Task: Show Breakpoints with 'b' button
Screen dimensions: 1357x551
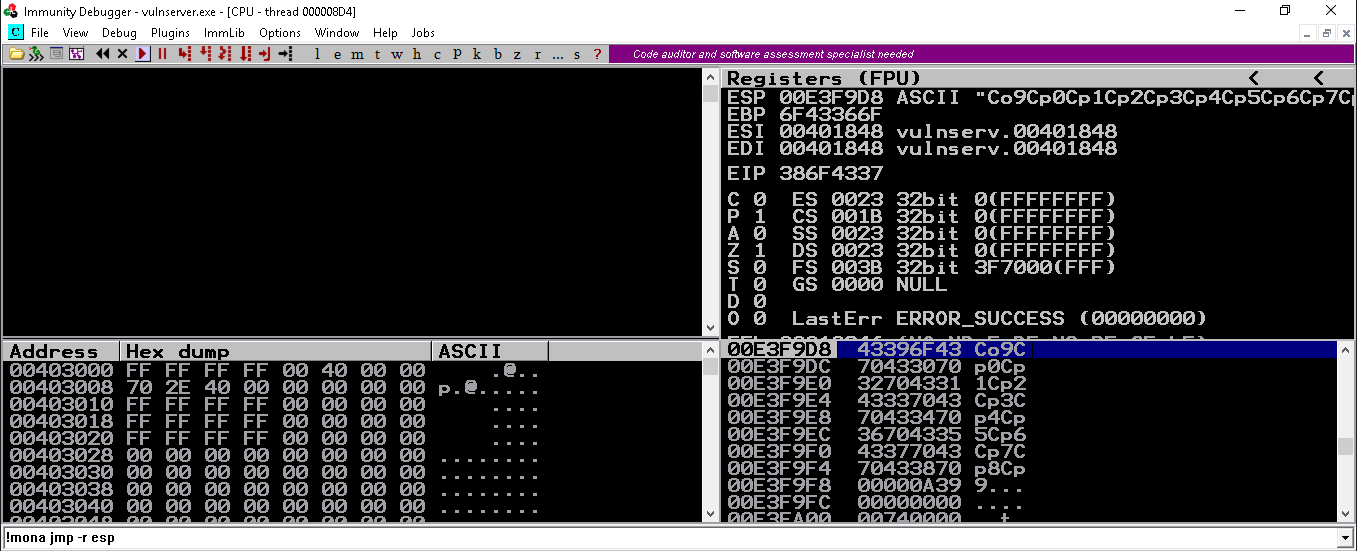Action: pos(498,54)
